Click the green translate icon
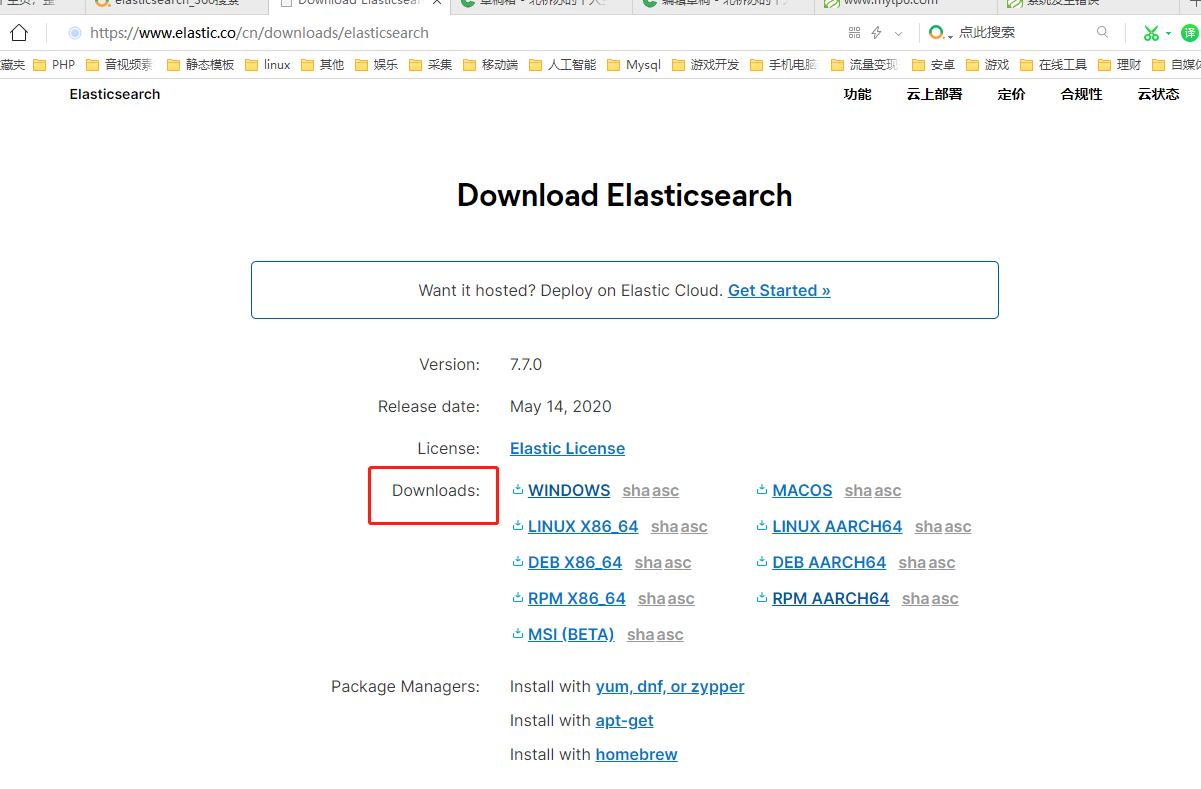 tap(1189, 33)
